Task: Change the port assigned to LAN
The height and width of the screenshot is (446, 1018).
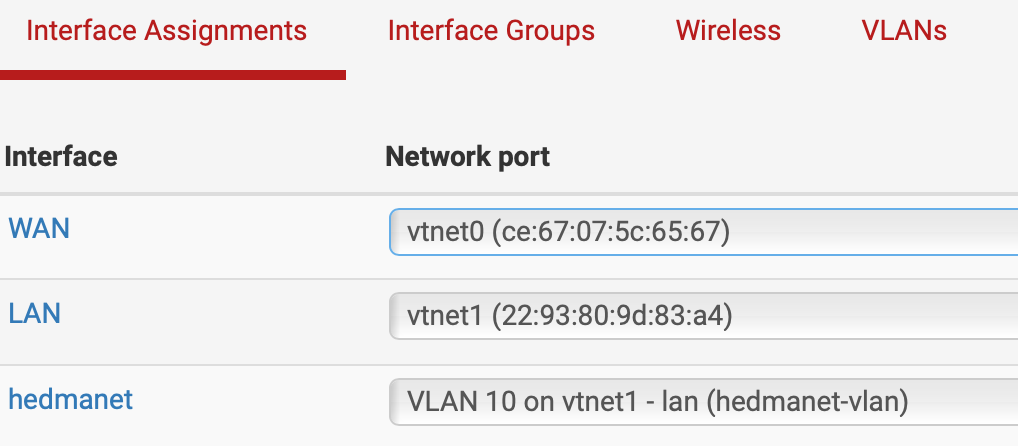Action: pos(702,318)
